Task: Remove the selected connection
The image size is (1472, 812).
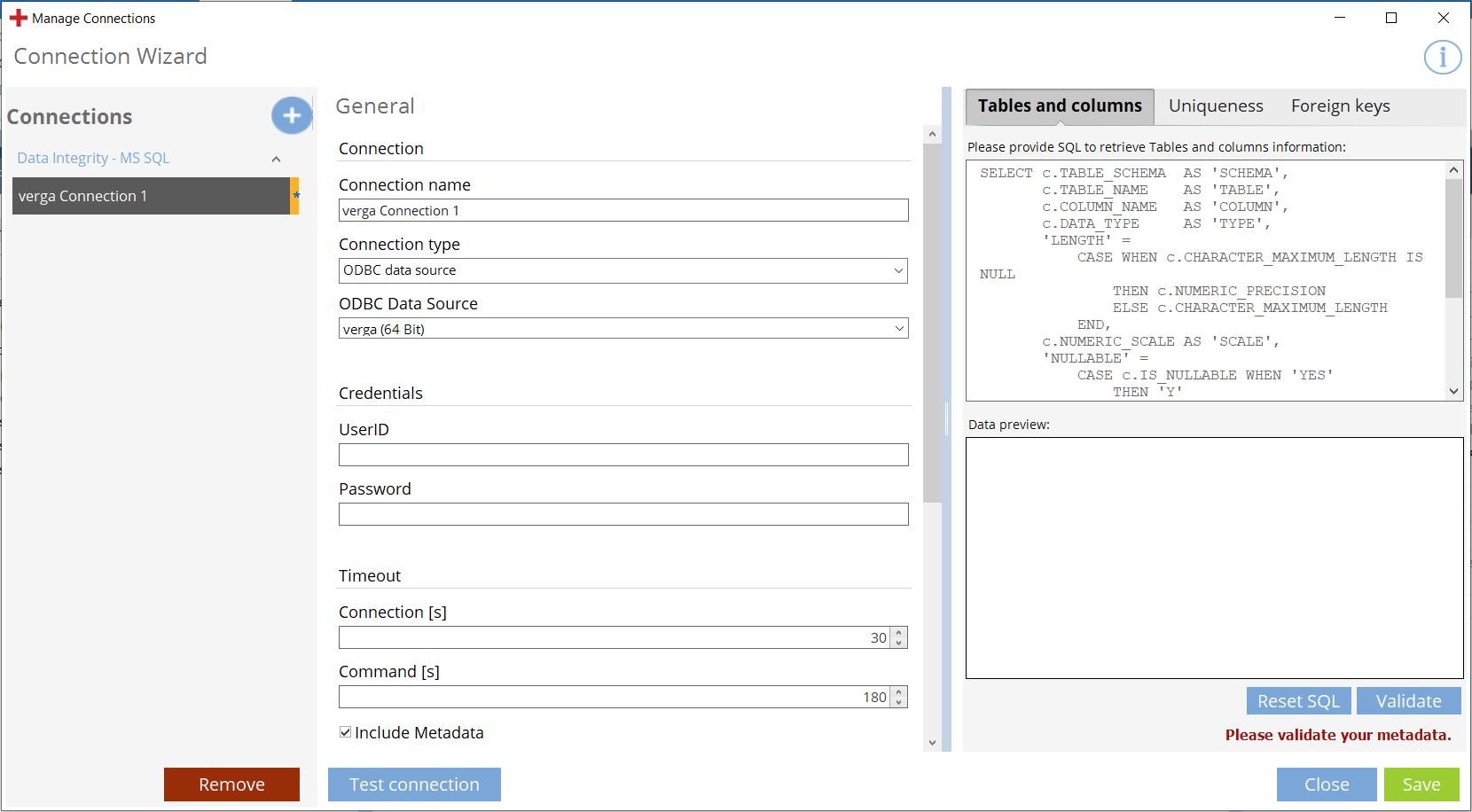Action: [x=231, y=785]
